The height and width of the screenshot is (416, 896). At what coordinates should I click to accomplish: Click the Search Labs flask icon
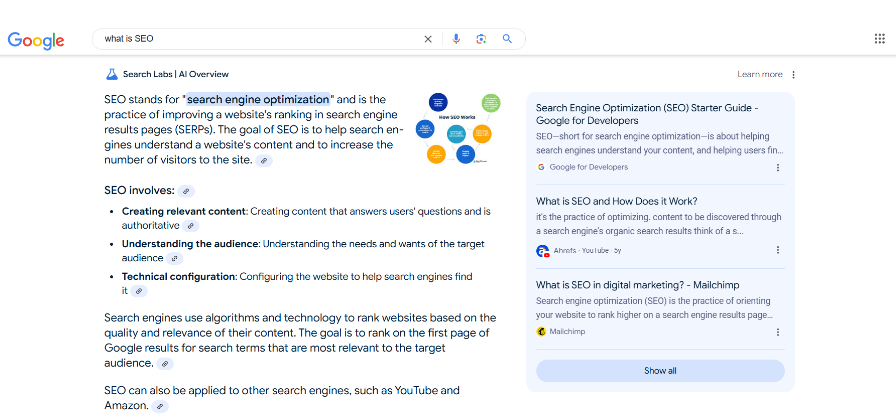coord(111,74)
